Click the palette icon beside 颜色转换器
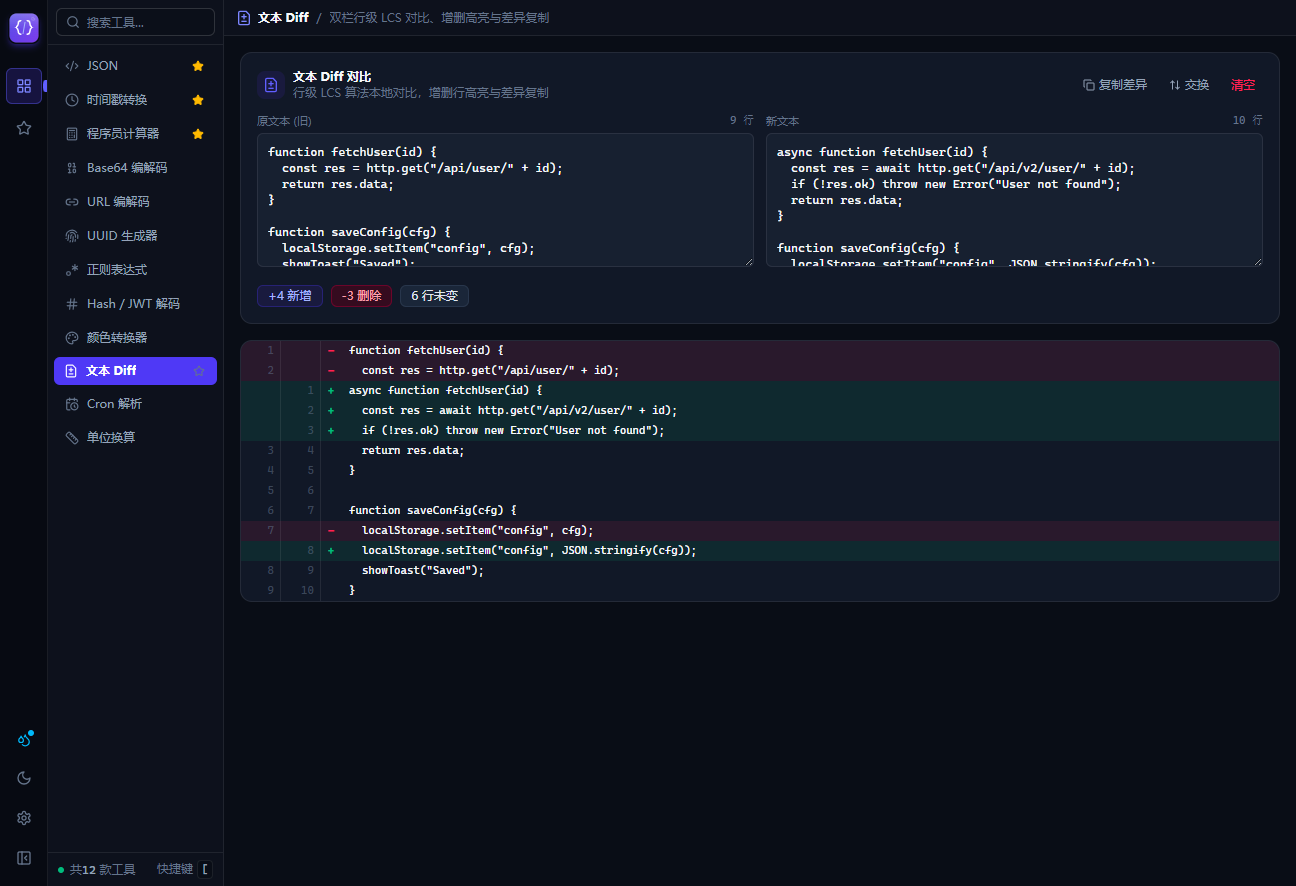 72,338
